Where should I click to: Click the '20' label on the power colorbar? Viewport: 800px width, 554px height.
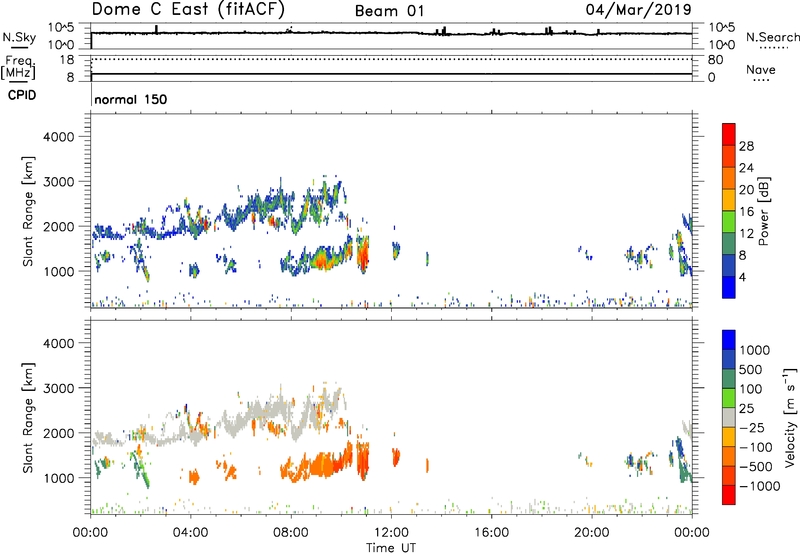(x=746, y=190)
